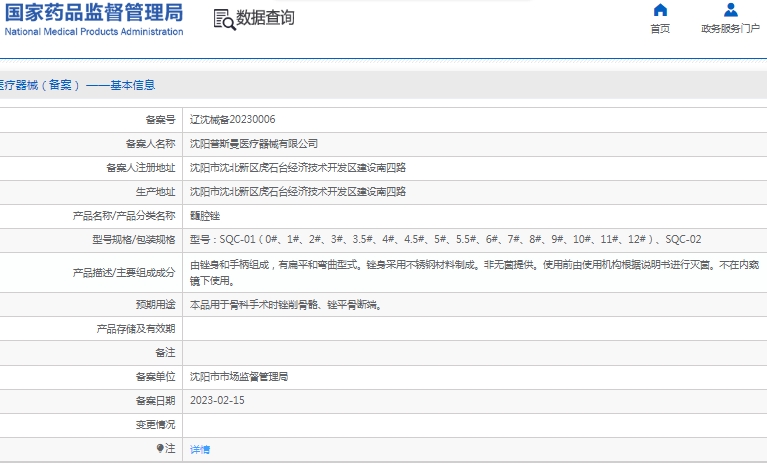The image size is (767, 469).
Task: Click the 备案人注册地址 address value
Action: pyautogui.click(x=298, y=168)
